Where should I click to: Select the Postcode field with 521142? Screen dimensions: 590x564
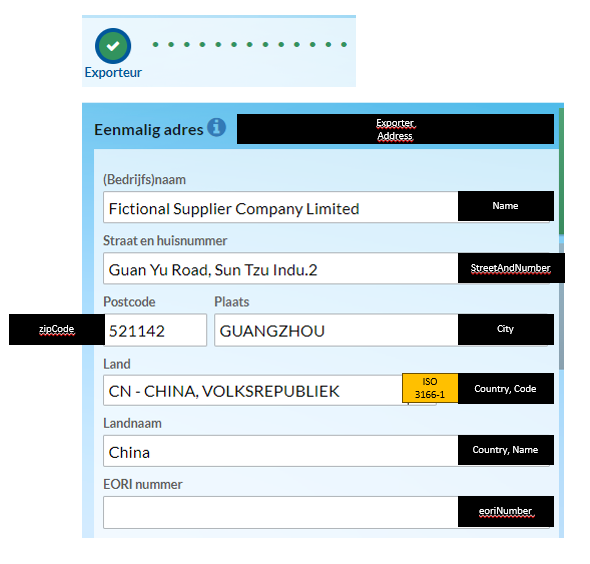coord(155,330)
